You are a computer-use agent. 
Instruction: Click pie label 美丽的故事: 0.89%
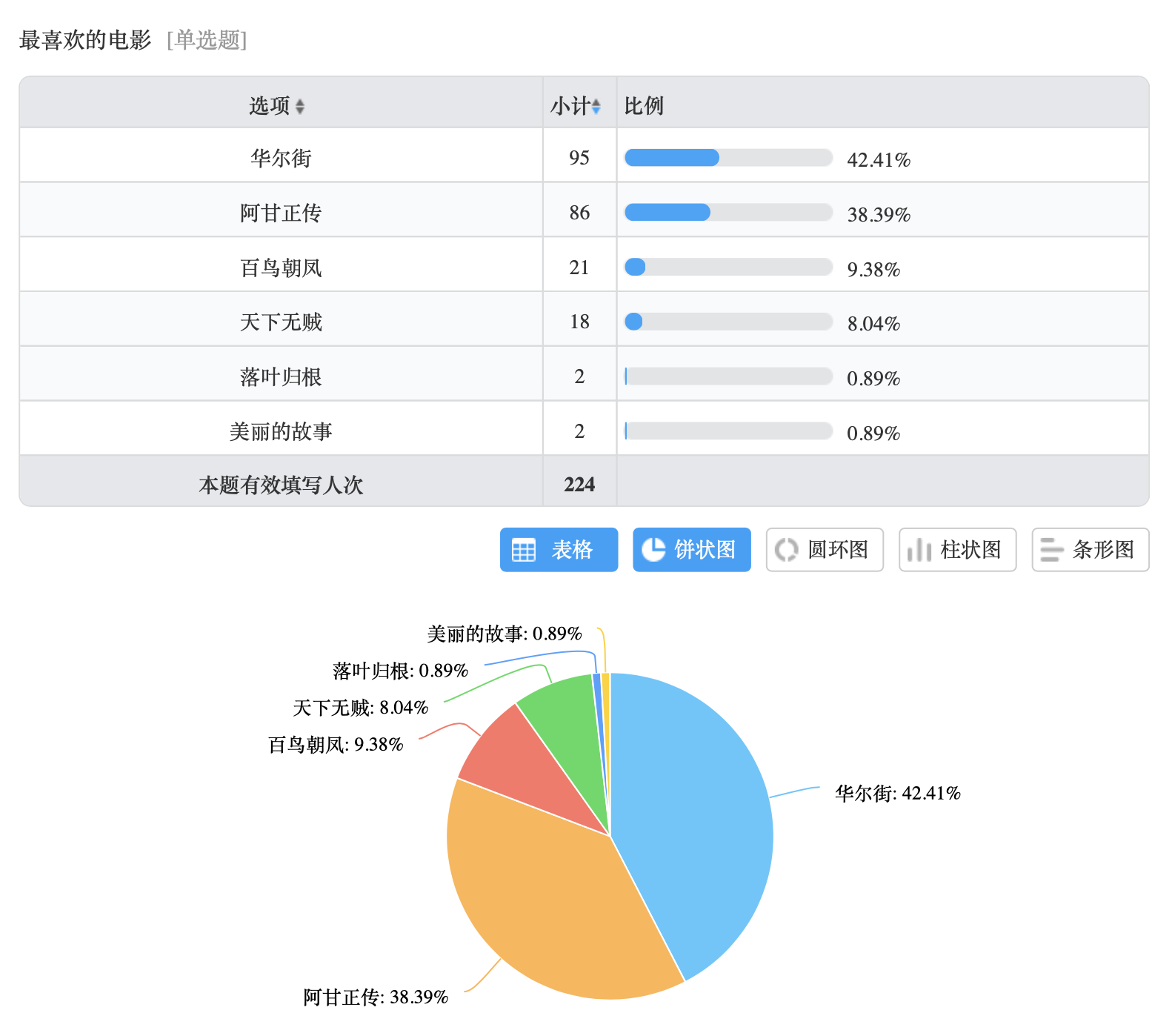coord(505,634)
